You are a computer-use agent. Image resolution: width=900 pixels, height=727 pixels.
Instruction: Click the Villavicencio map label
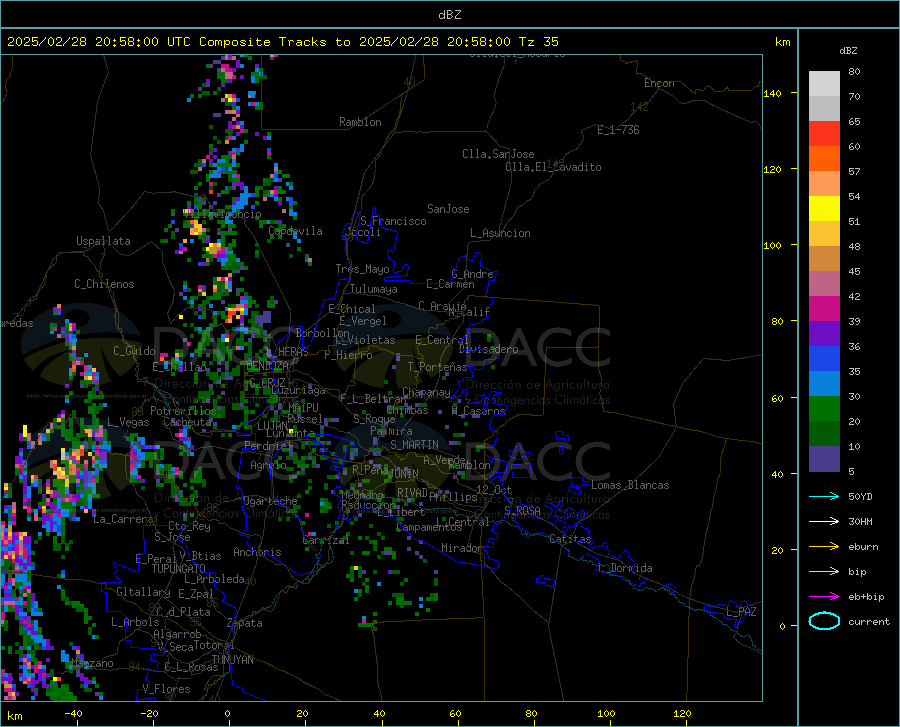[223, 214]
